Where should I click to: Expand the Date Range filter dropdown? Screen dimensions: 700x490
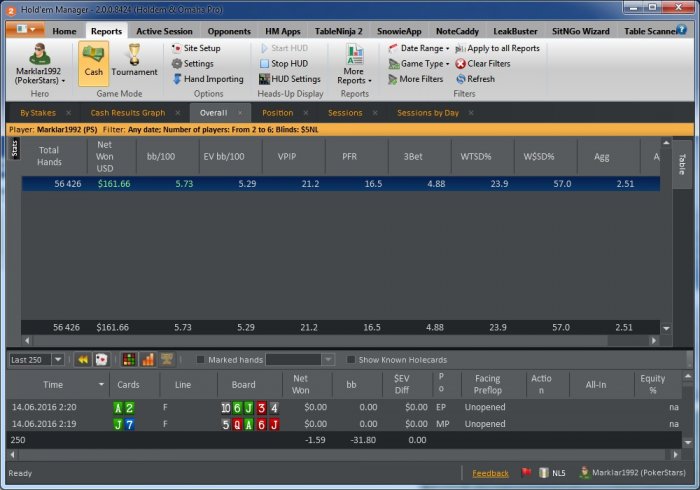click(x=418, y=48)
